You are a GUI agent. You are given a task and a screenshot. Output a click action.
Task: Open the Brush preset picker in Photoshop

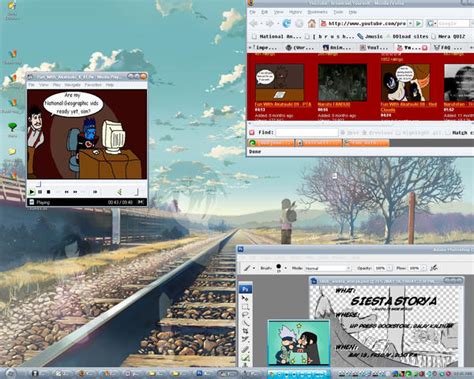click(285, 268)
